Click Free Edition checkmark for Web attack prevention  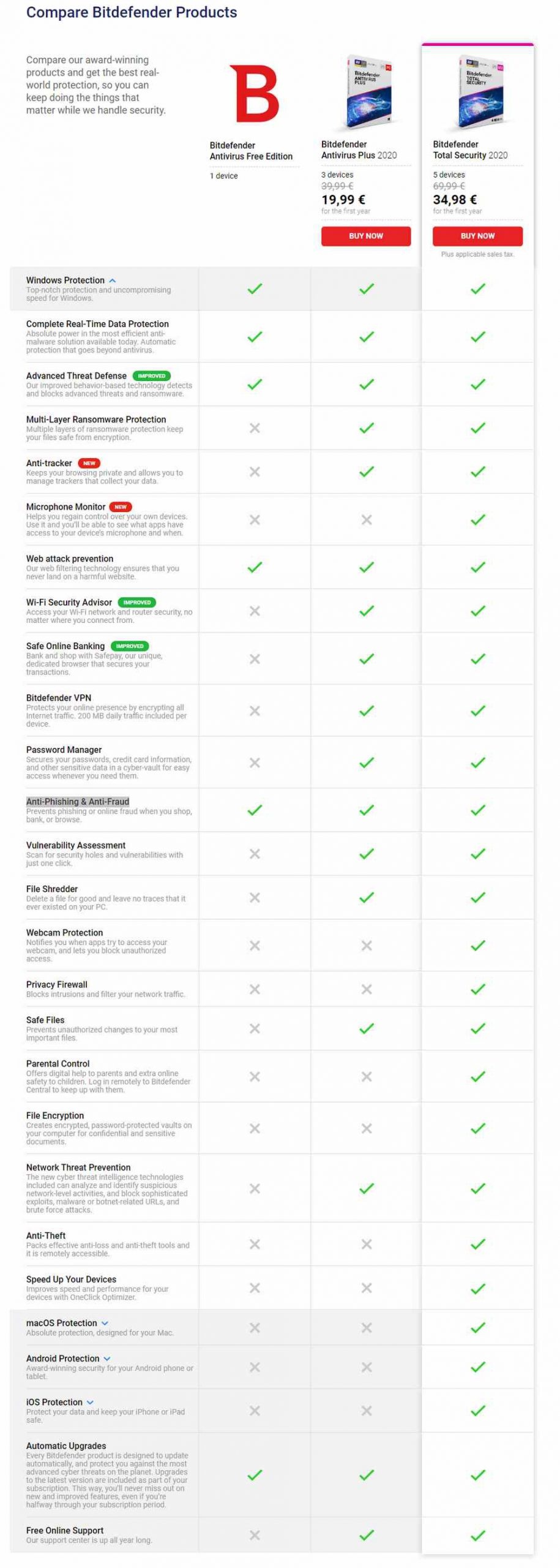coord(255,567)
